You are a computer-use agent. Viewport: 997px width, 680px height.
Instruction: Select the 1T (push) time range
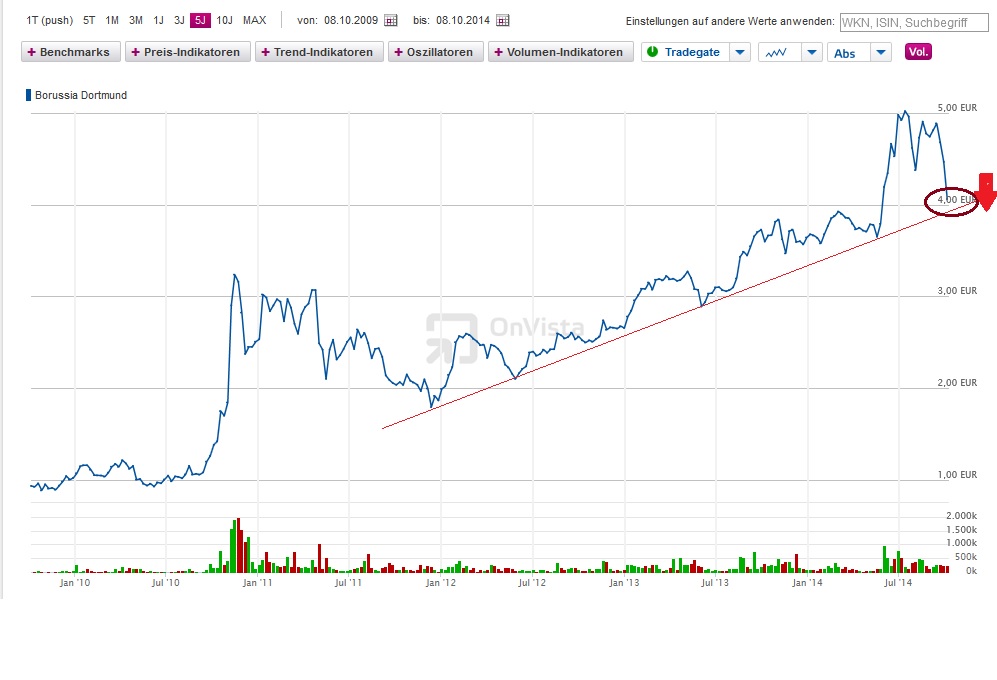(x=50, y=20)
